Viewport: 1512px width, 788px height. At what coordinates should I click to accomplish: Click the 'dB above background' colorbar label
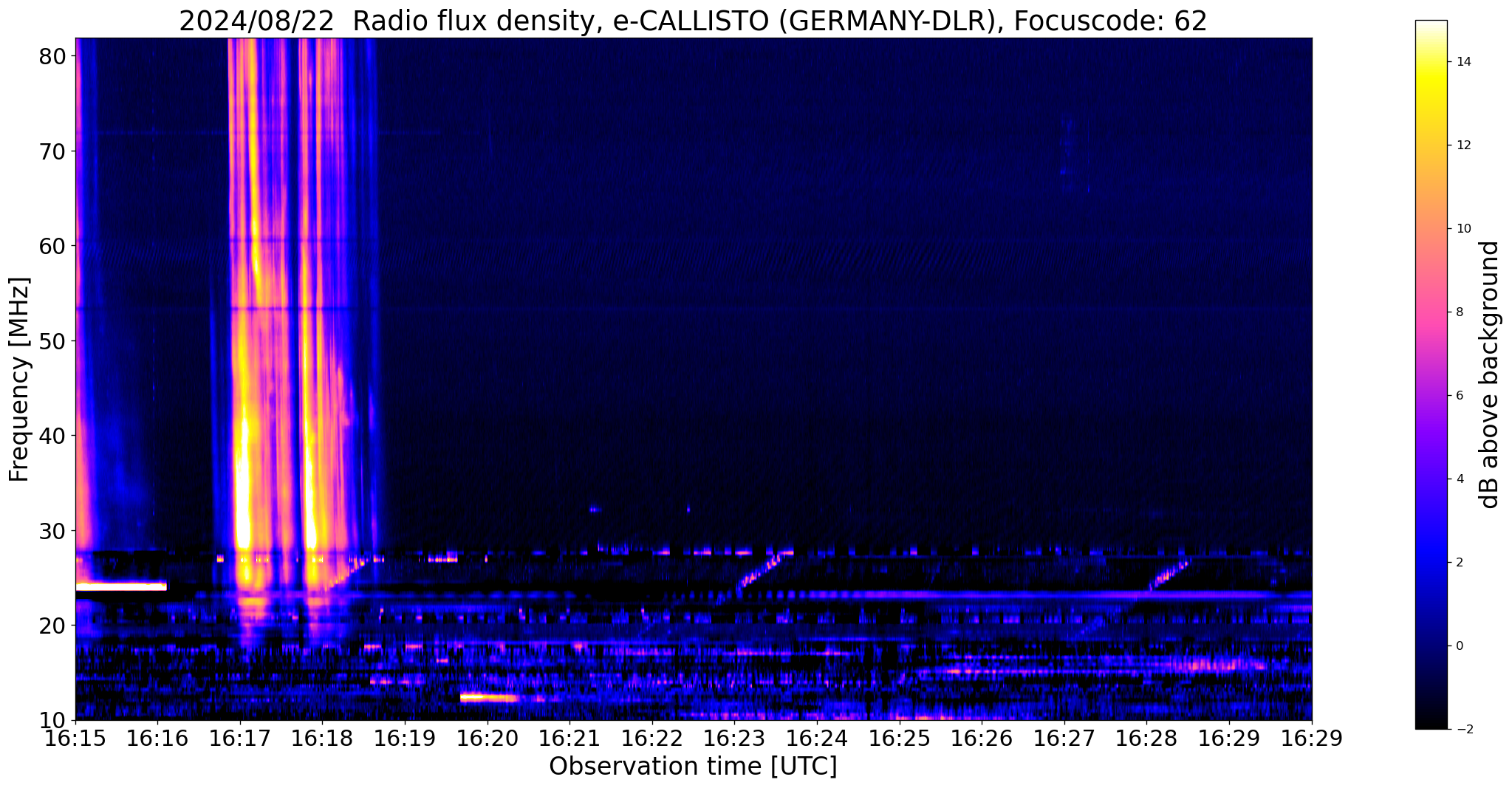tap(1490, 374)
